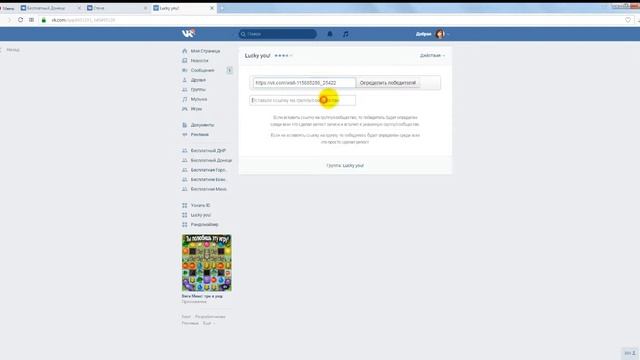Open the Ещё footer dropdown
The width and height of the screenshot is (640, 360).
pyautogui.click(x=209, y=323)
